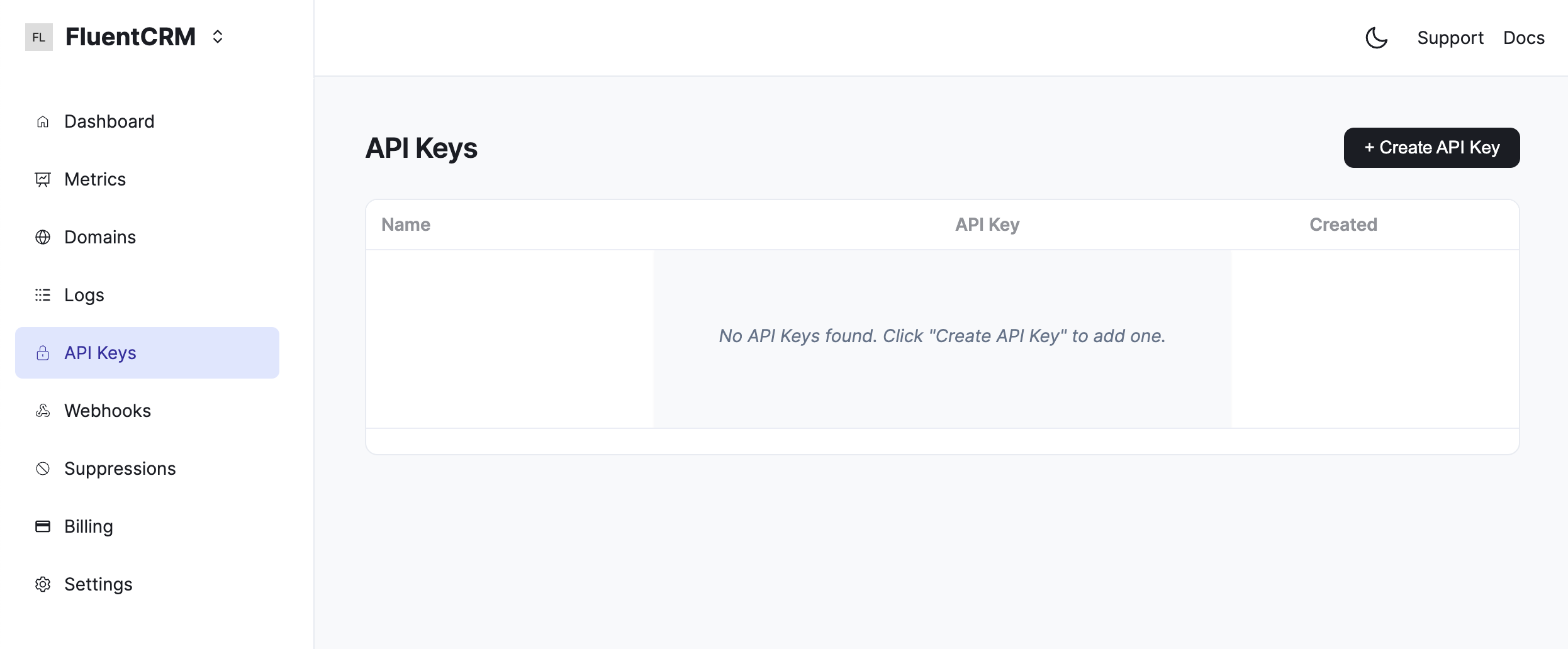Click the Domains globe icon
The image size is (1568, 649).
click(42, 237)
